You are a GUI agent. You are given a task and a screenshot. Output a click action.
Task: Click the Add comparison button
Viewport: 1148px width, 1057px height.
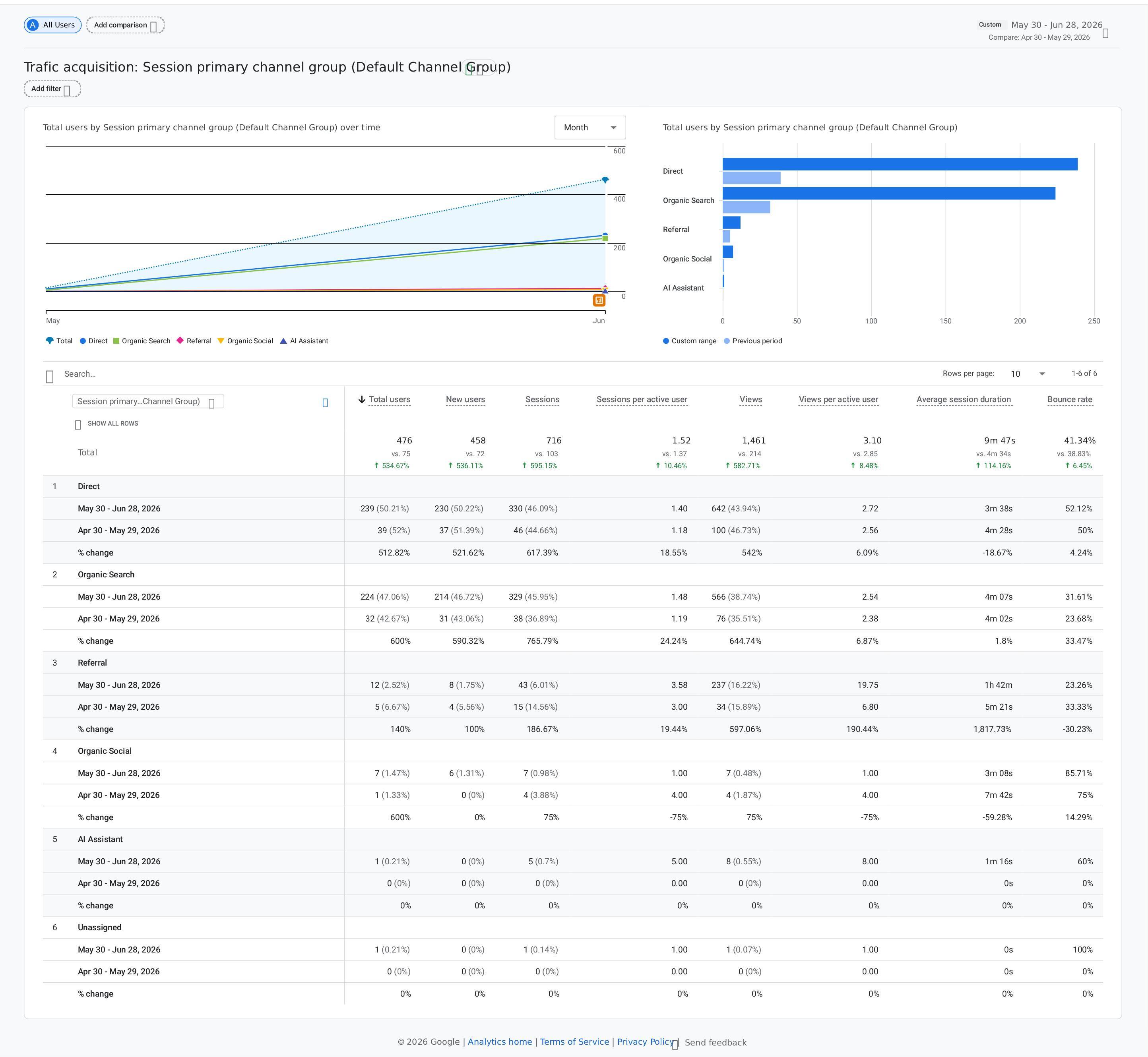click(125, 25)
